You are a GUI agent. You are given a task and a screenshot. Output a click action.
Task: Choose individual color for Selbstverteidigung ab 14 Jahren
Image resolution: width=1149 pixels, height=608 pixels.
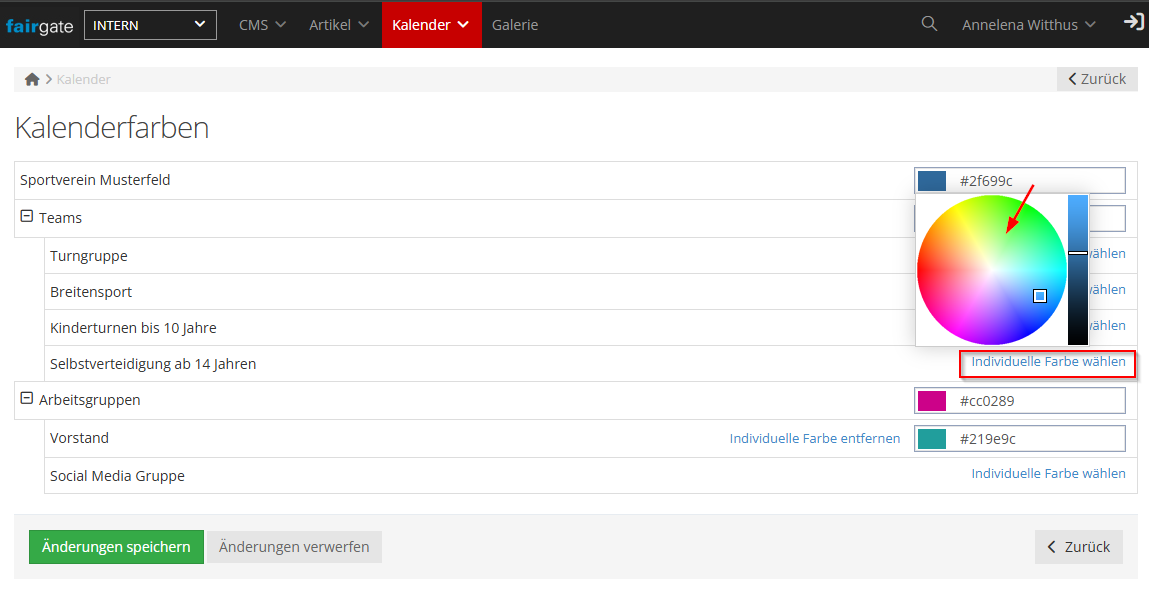pos(1048,362)
